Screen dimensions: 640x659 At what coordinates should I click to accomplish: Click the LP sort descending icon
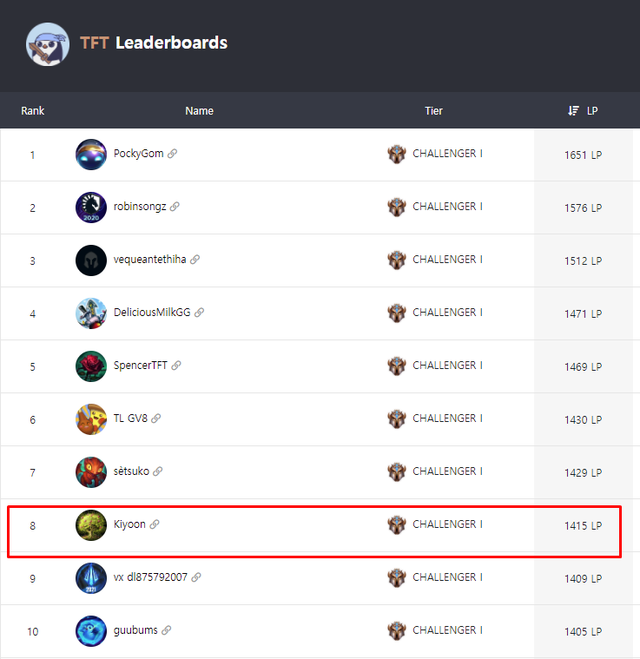tap(573, 111)
